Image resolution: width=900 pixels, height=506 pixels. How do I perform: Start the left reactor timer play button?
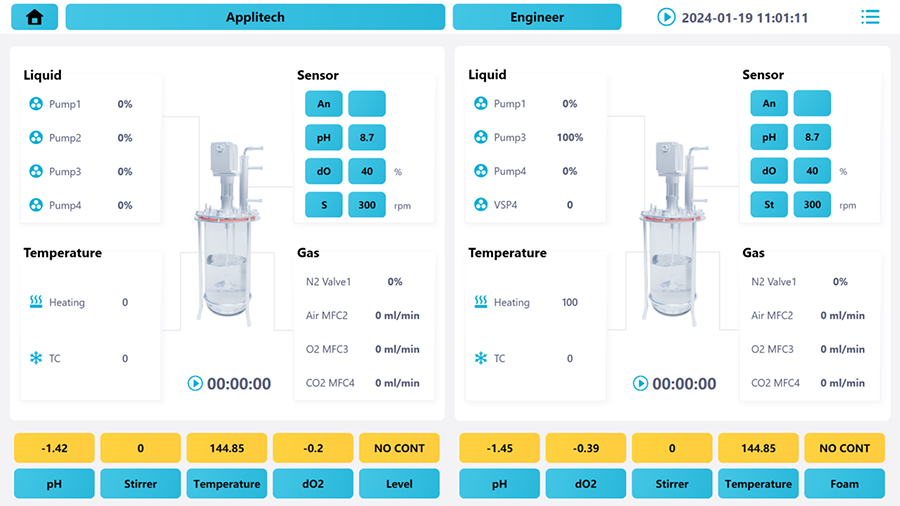click(195, 383)
